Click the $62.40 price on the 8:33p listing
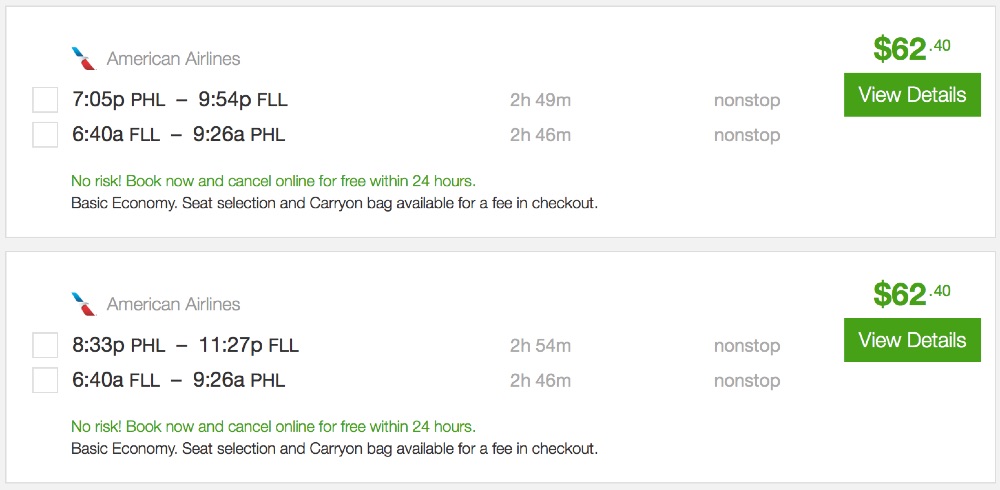The height and width of the screenshot is (490, 1000). [911, 293]
